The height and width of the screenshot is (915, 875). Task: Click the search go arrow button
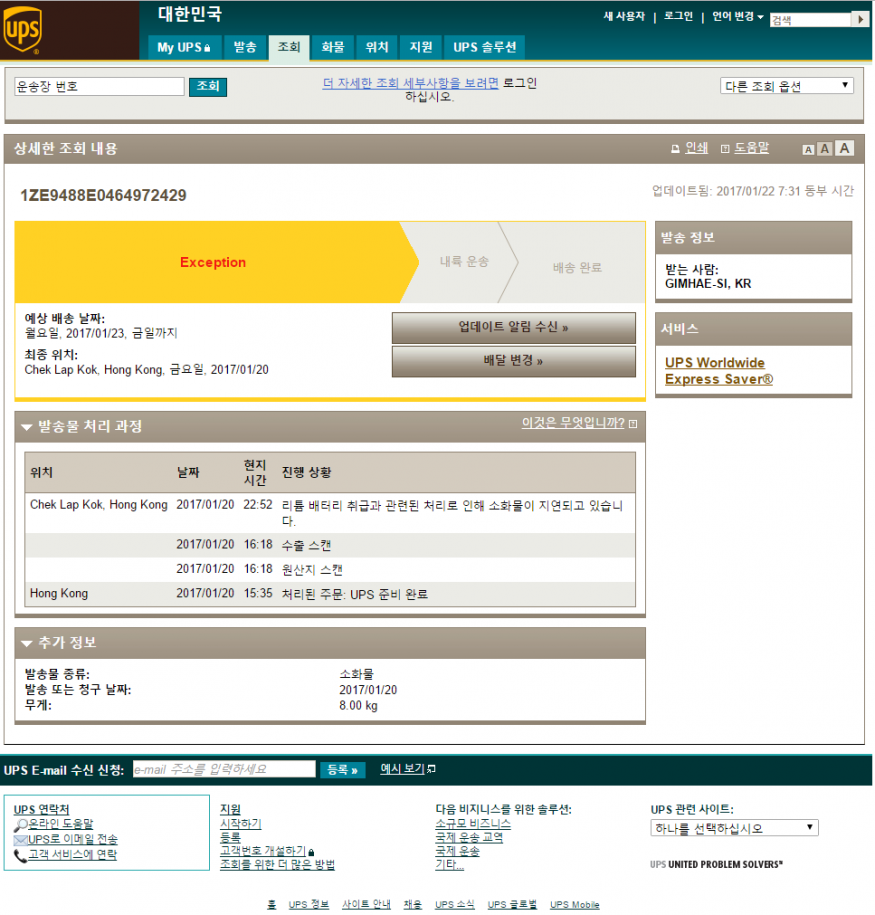(x=860, y=19)
